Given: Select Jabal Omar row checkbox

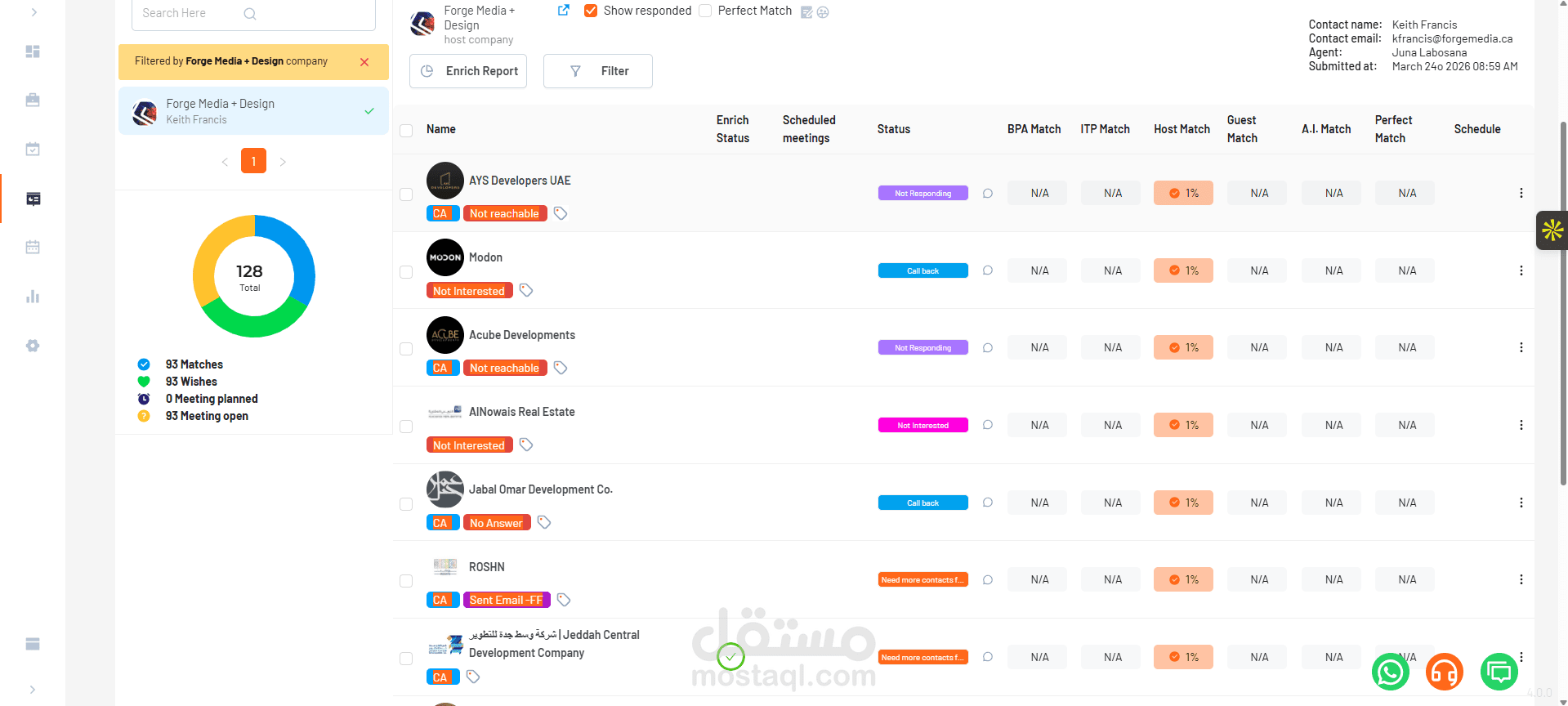Looking at the screenshot, I should point(406,504).
